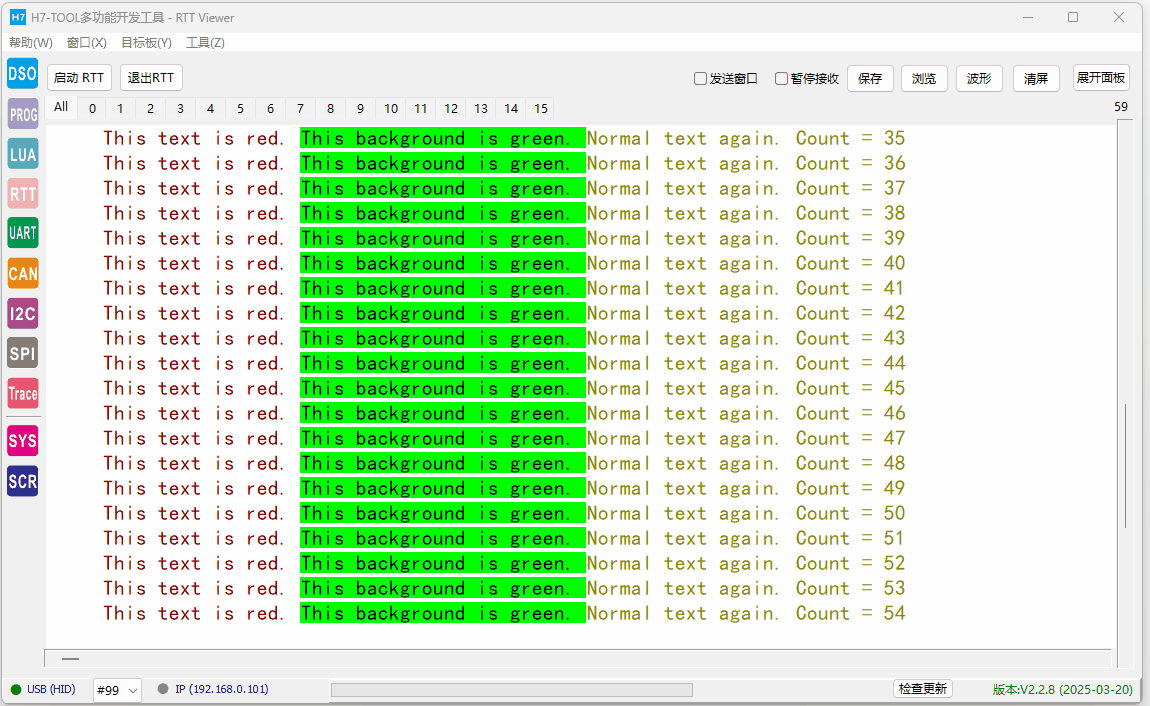Enable the 暂停接收 checkbox

782,78
